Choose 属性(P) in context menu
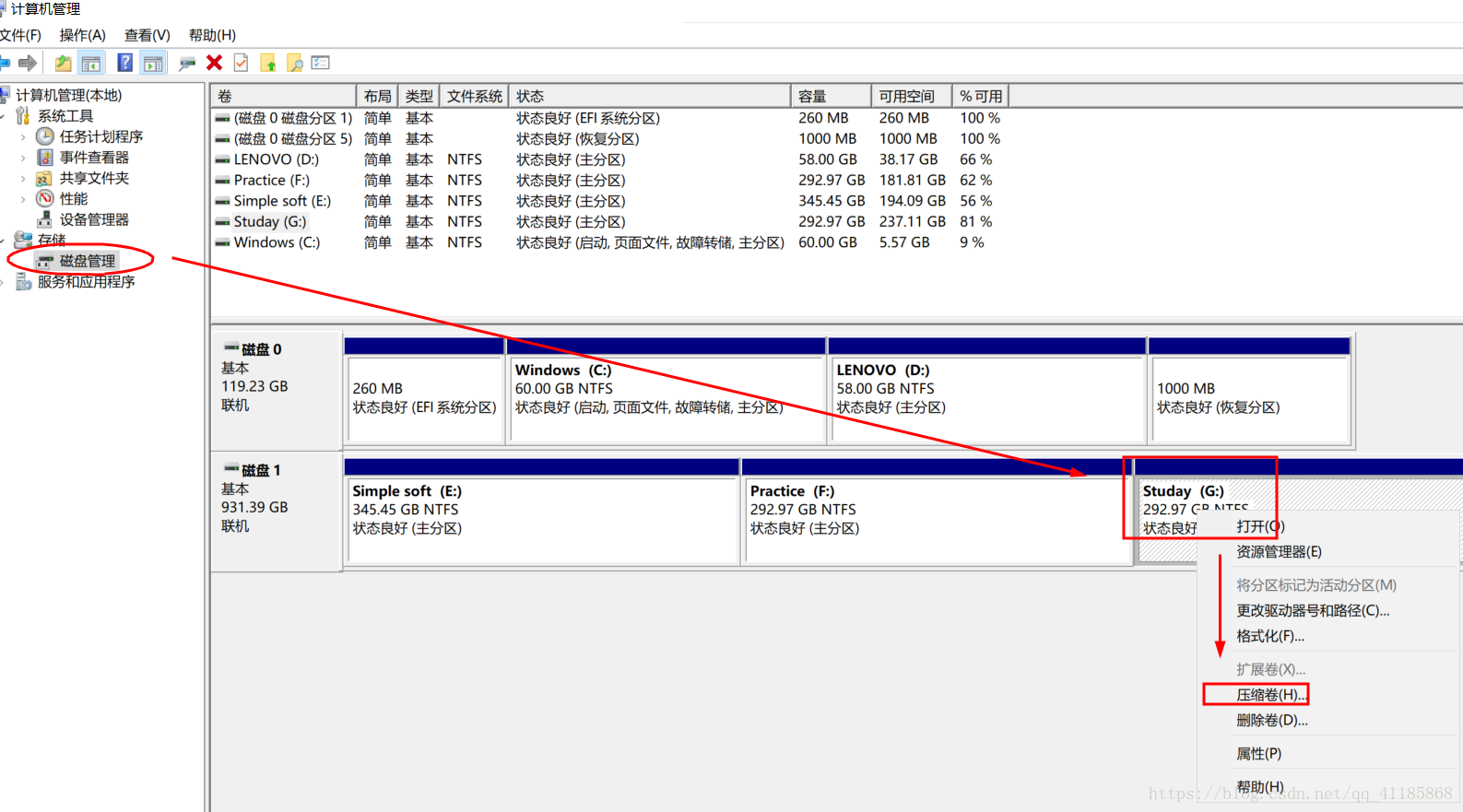1463x812 pixels. (1258, 754)
